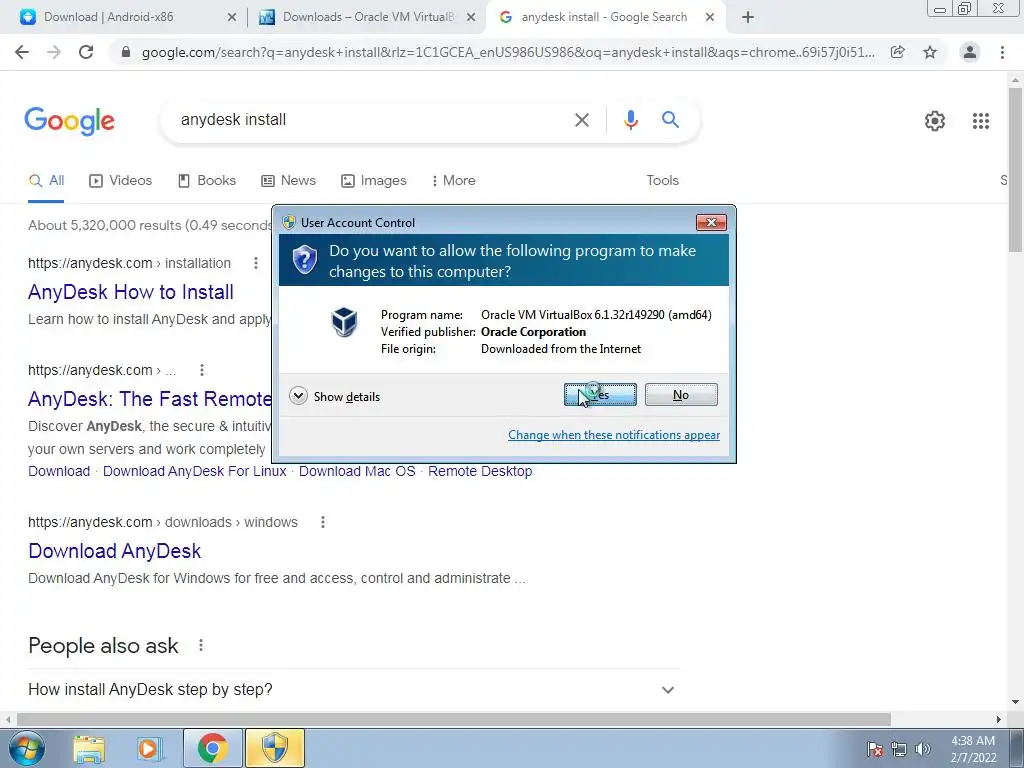Switch to Downloads – Oracle VM VirtualBox tab
The width and height of the screenshot is (1024, 768).
pos(368,17)
